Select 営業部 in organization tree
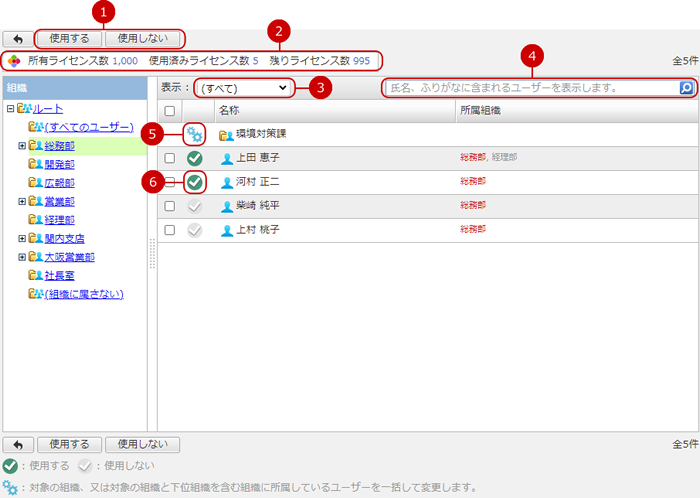The height and width of the screenshot is (498, 700). point(59,202)
